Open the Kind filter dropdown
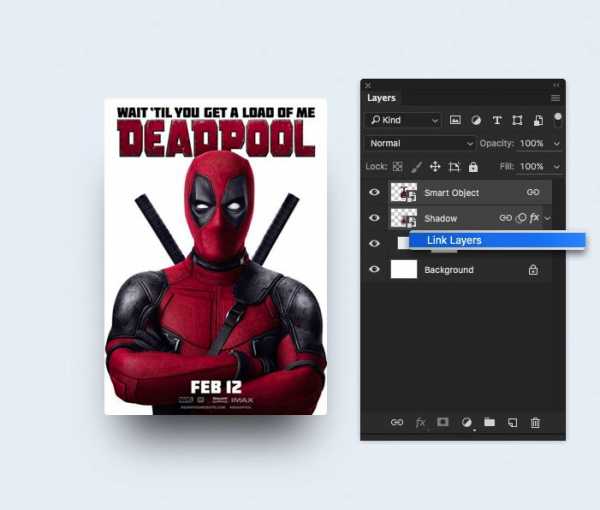The width and height of the screenshot is (600, 510). (x=403, y=120)
